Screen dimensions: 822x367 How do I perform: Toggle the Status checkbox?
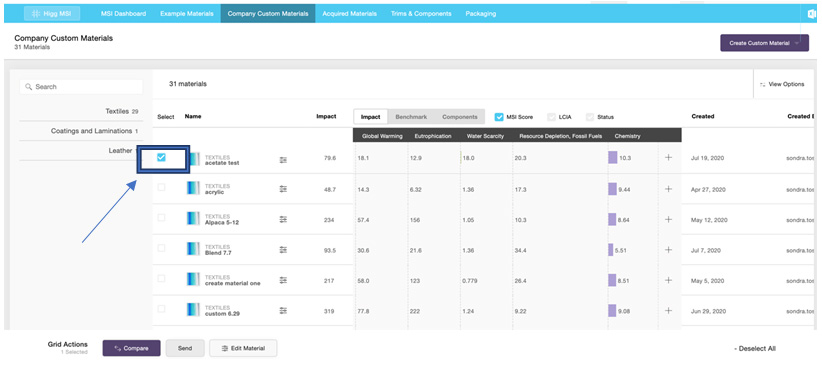coord(590,117)
